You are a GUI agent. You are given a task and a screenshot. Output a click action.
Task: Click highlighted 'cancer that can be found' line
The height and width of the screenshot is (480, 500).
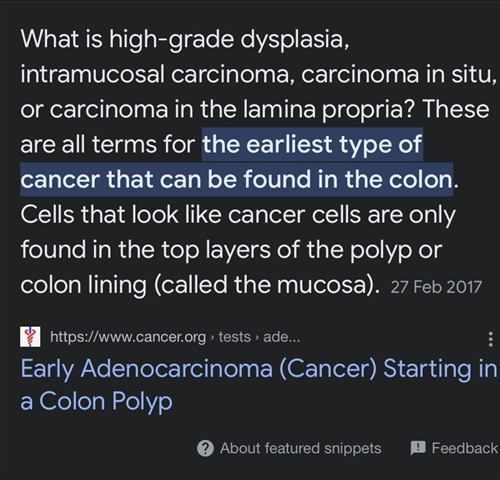165,179
